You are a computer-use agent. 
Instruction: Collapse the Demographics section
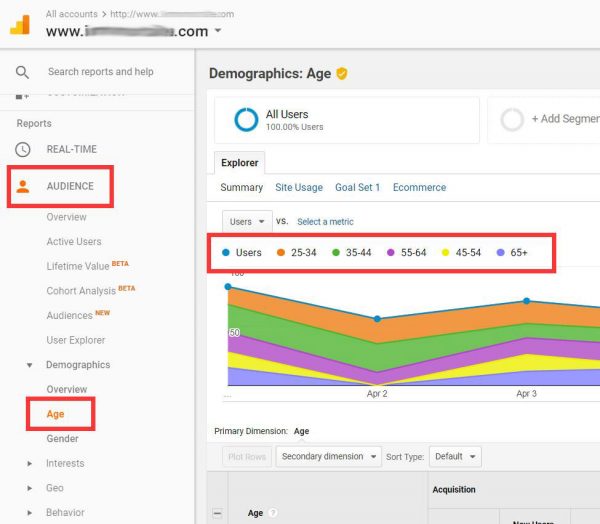31,365
